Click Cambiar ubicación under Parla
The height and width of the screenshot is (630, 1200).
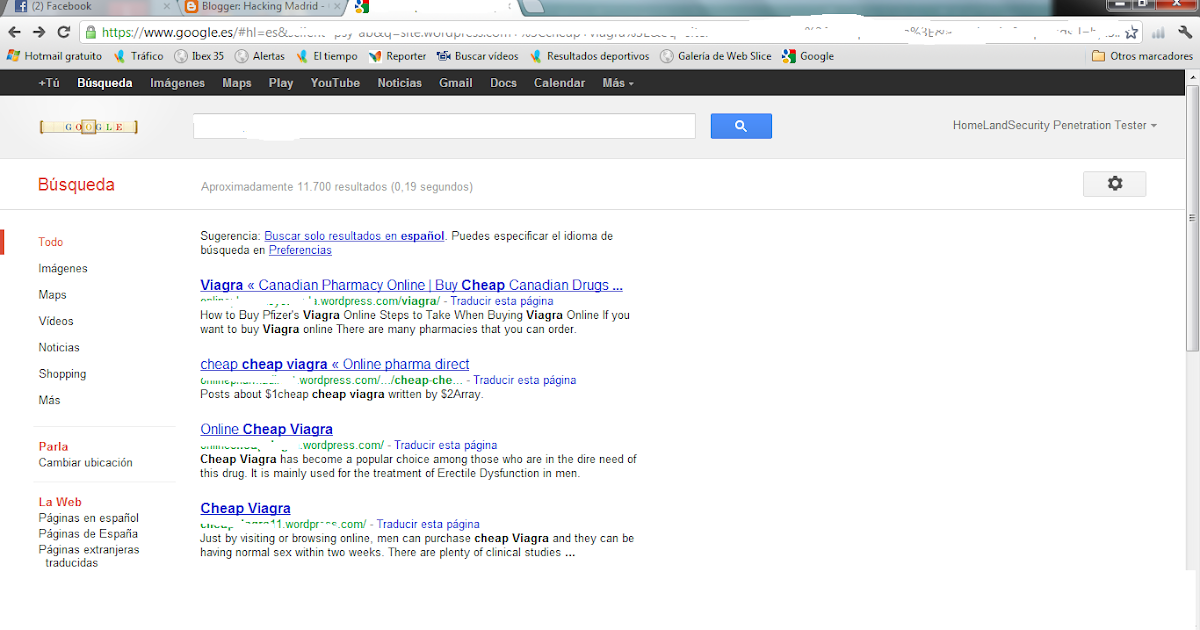[x=85, y=463]
